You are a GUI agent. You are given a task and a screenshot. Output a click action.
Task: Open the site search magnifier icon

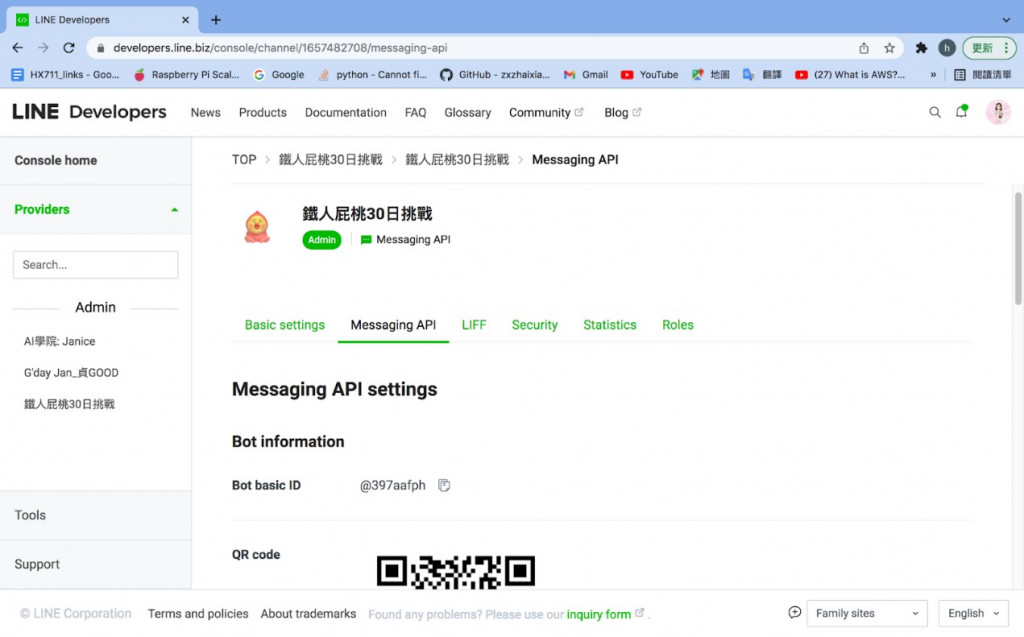point(935,112)
